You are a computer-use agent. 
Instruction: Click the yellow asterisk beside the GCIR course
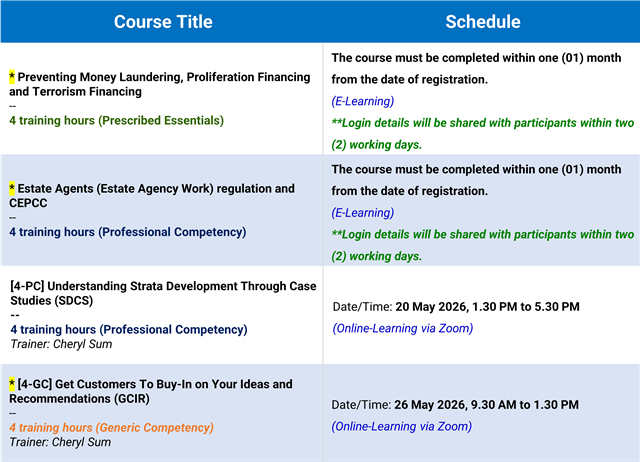(12, 384)
